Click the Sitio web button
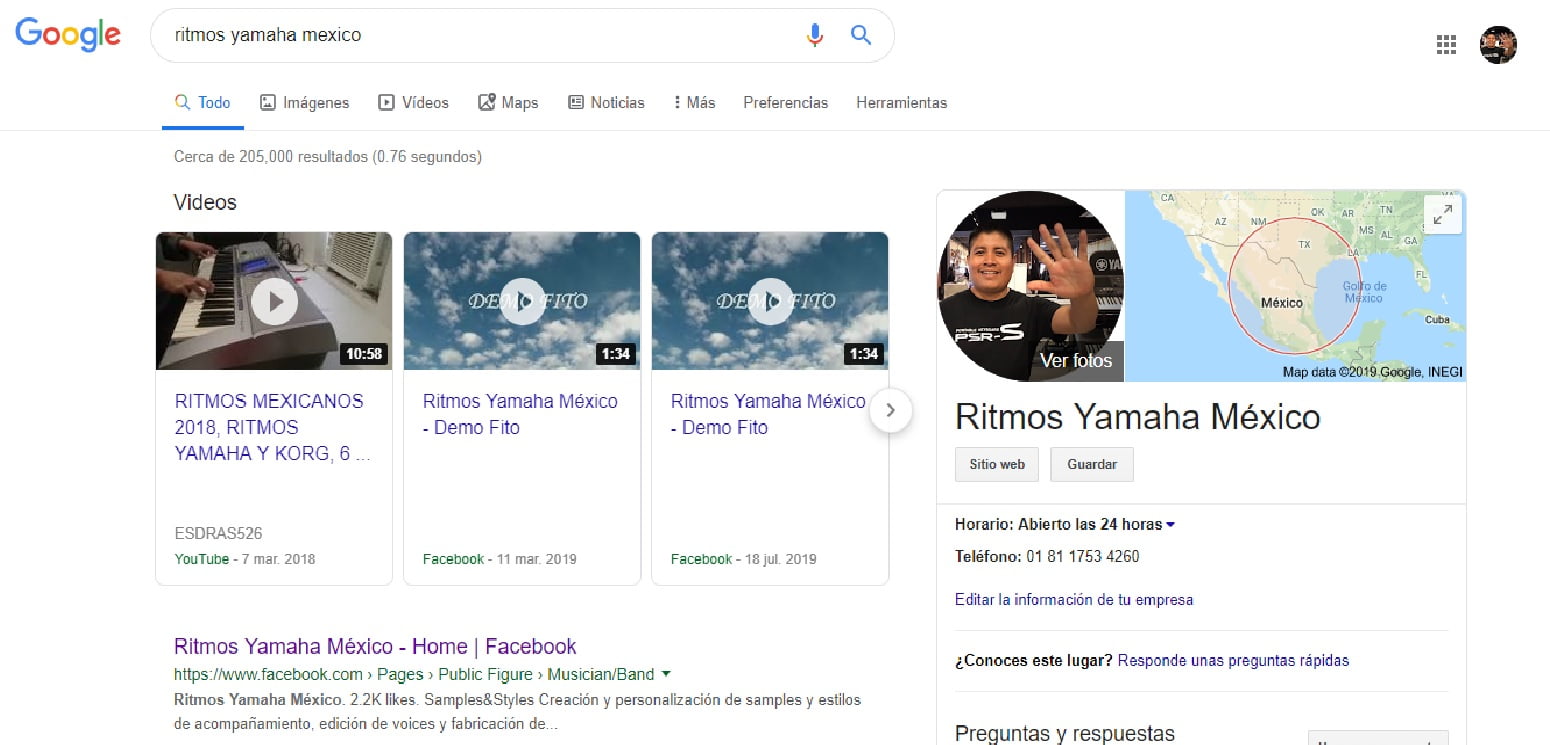 click(x=997, y=465)
